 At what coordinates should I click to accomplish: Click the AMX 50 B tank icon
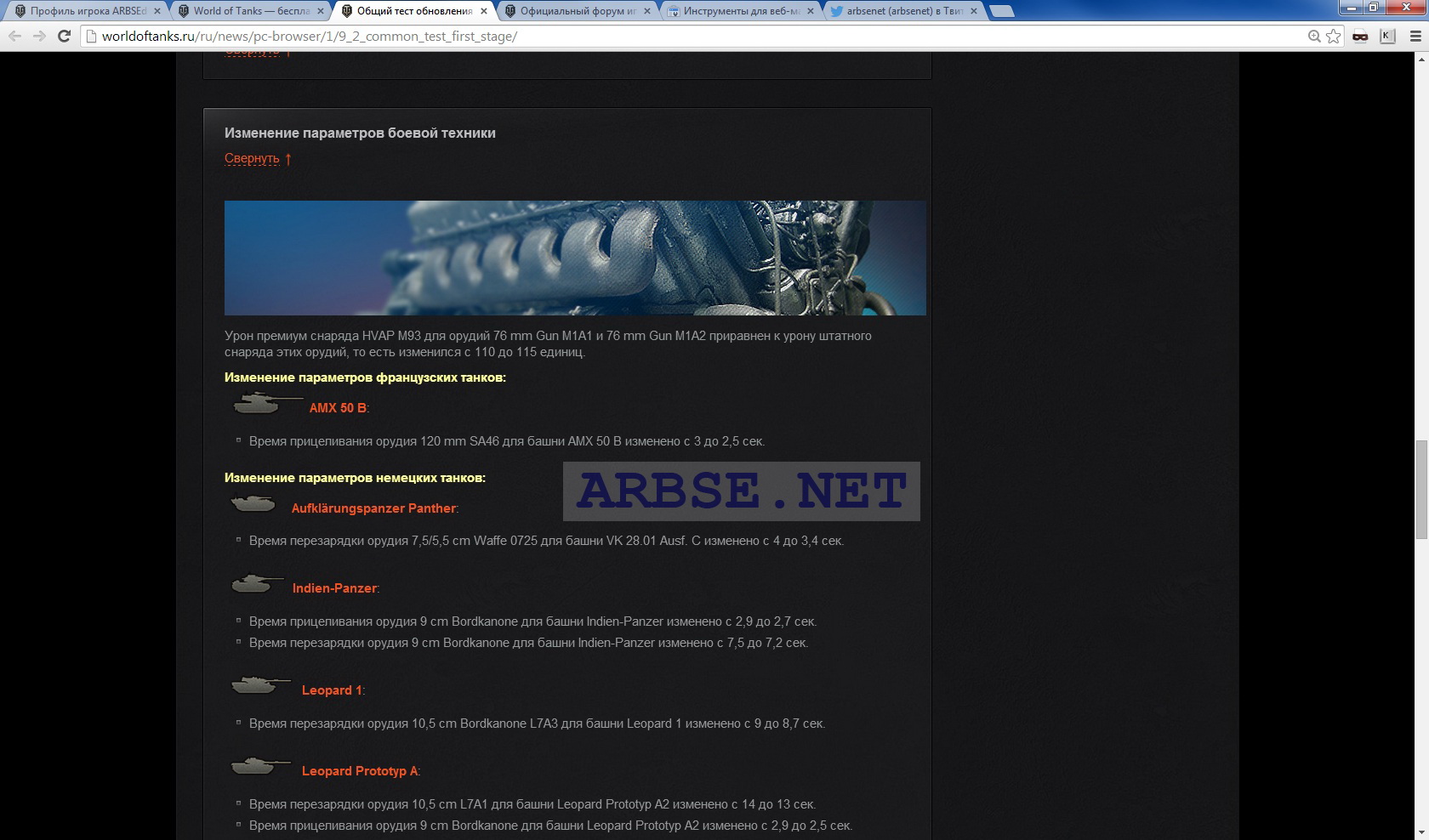(266, 403)
